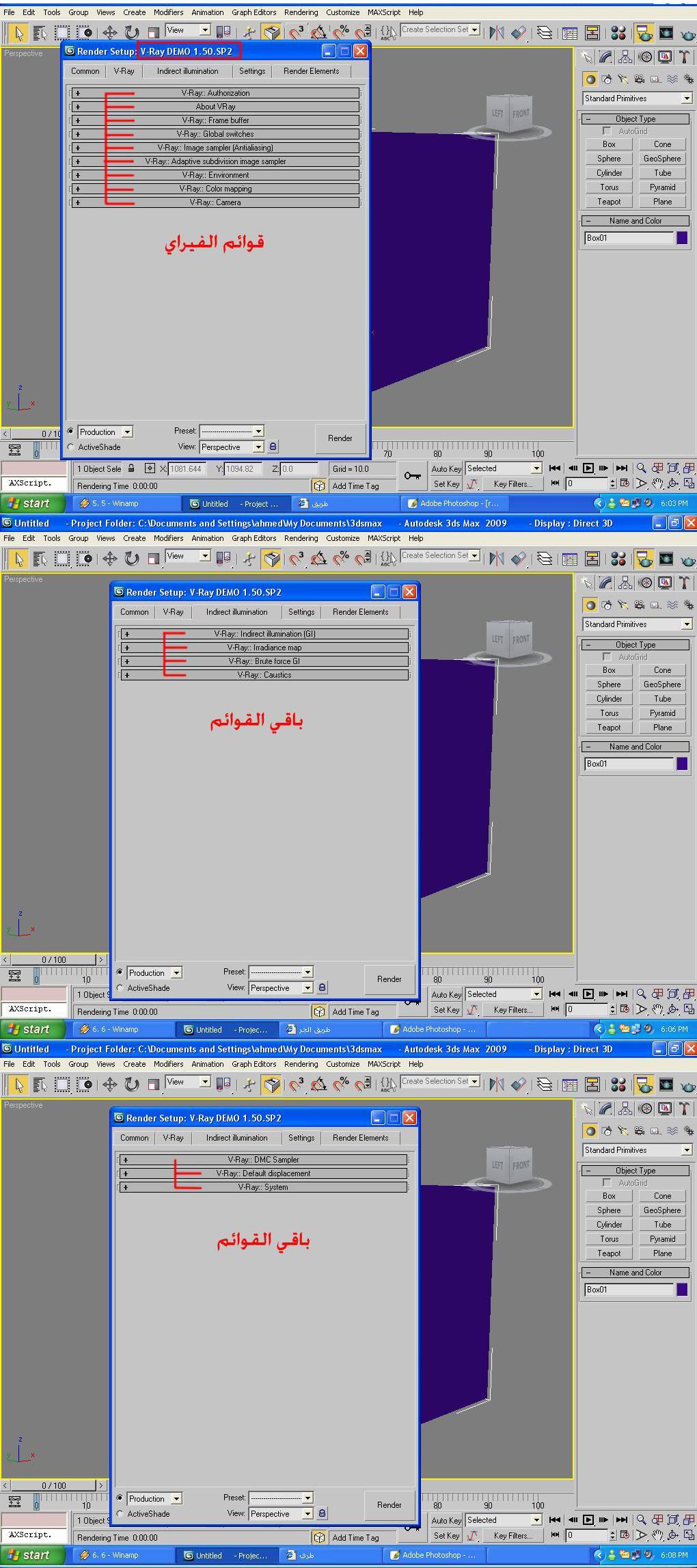Expand the V-Ray:: Global switches rollout
This screenshot has height=1568, width=697.
tap(215, 134)
